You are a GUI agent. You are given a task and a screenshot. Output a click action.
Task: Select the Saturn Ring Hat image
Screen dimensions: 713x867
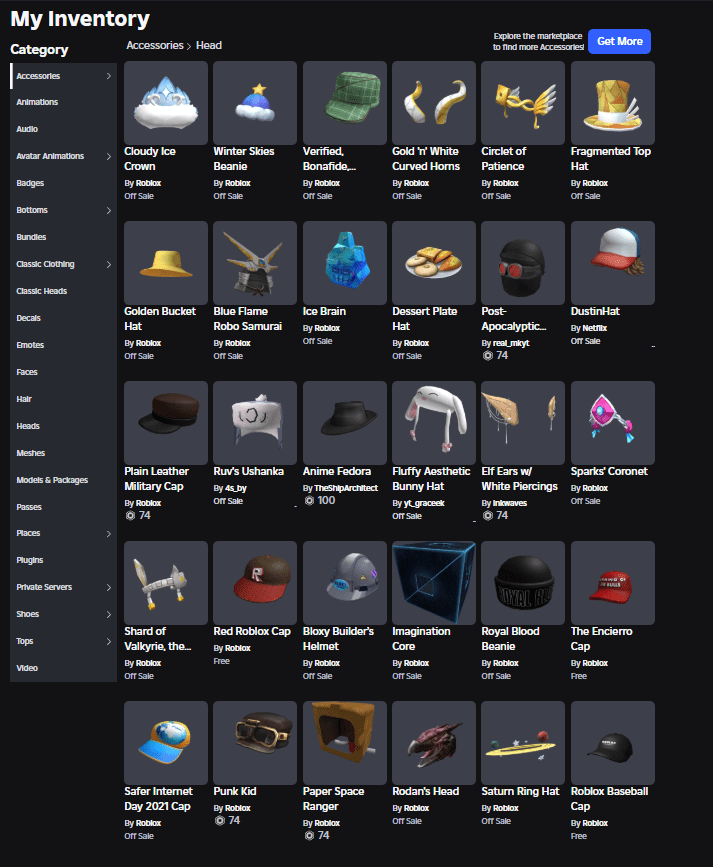coord(523,743)
